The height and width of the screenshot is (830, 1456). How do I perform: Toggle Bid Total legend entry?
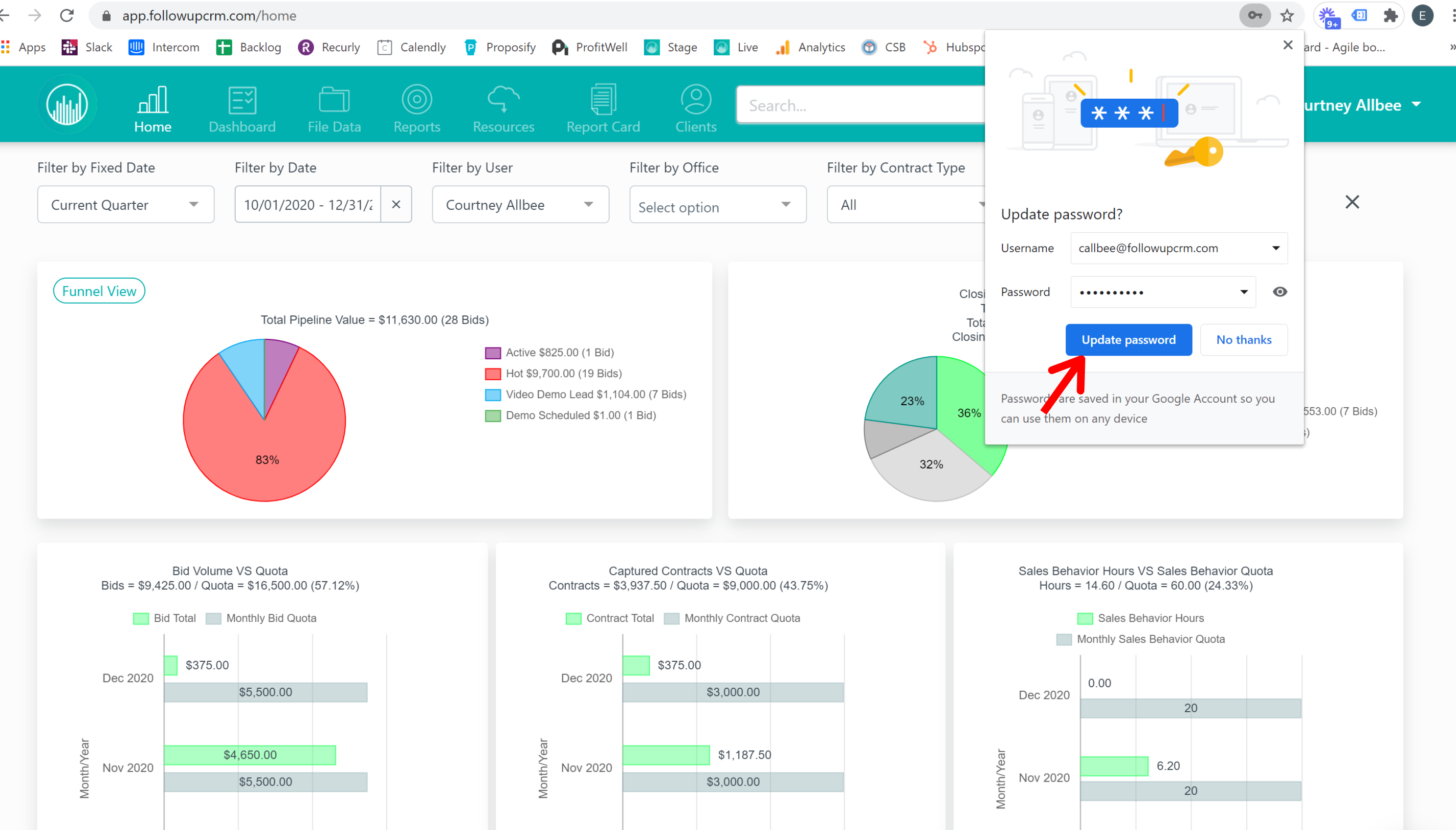[x=164, y=618]
